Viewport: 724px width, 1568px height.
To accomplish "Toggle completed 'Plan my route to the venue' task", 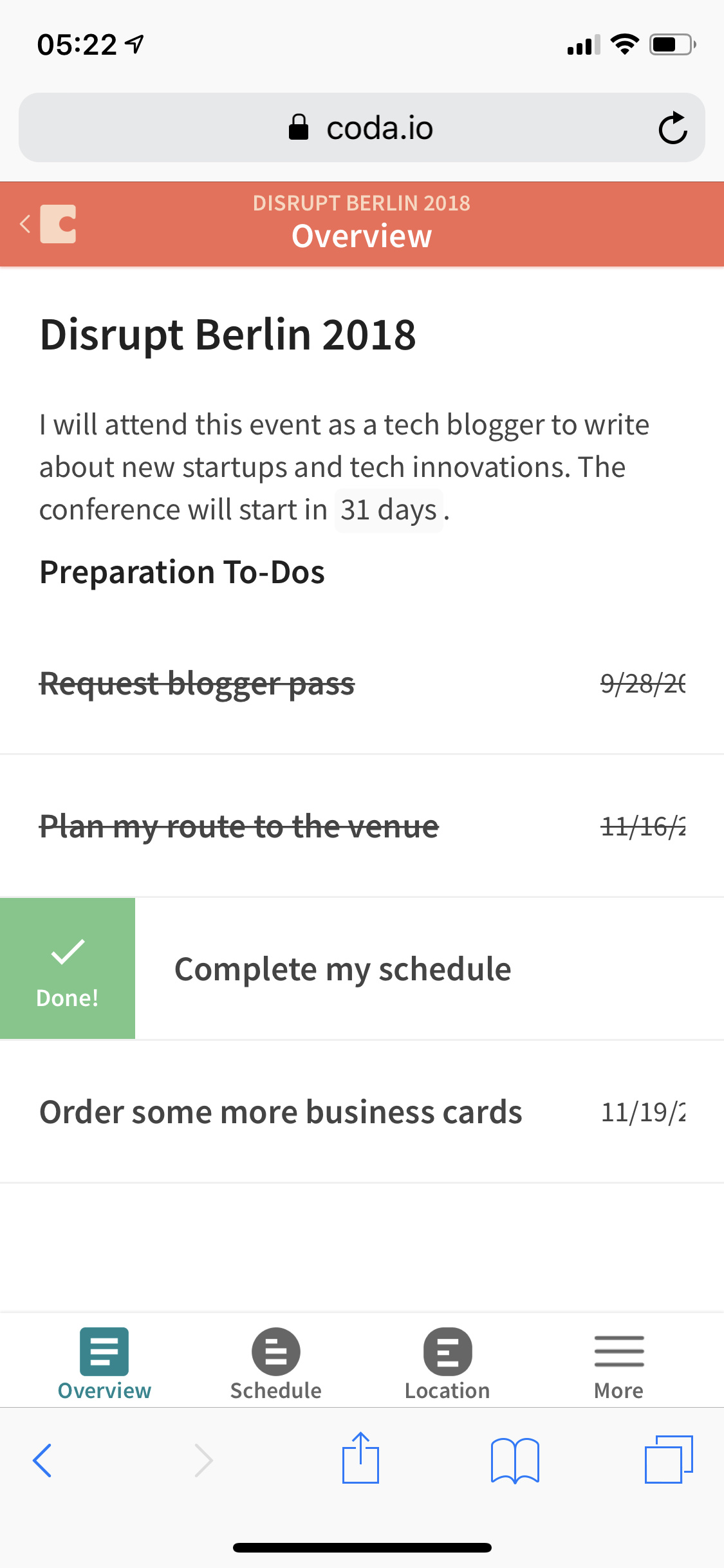I will 239,826.
